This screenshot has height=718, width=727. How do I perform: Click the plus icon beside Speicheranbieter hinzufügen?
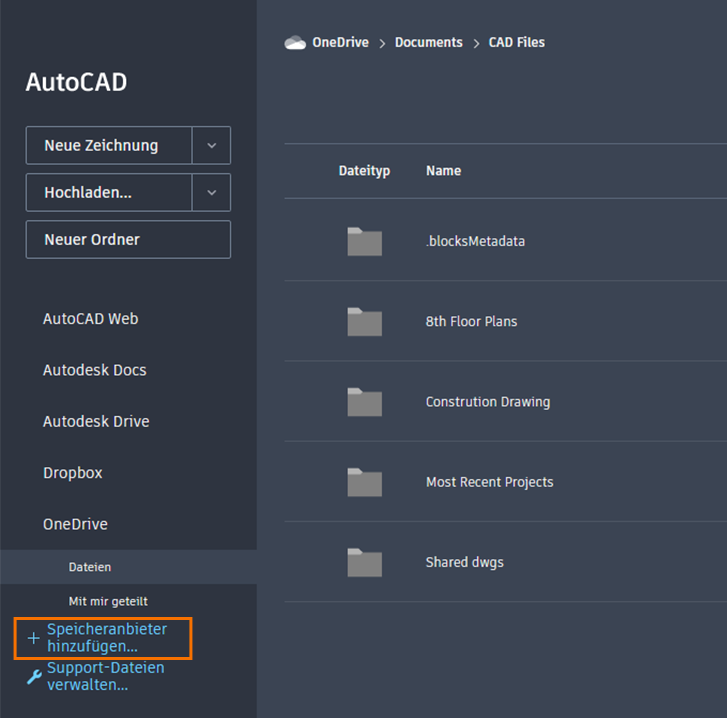[33, 638]
